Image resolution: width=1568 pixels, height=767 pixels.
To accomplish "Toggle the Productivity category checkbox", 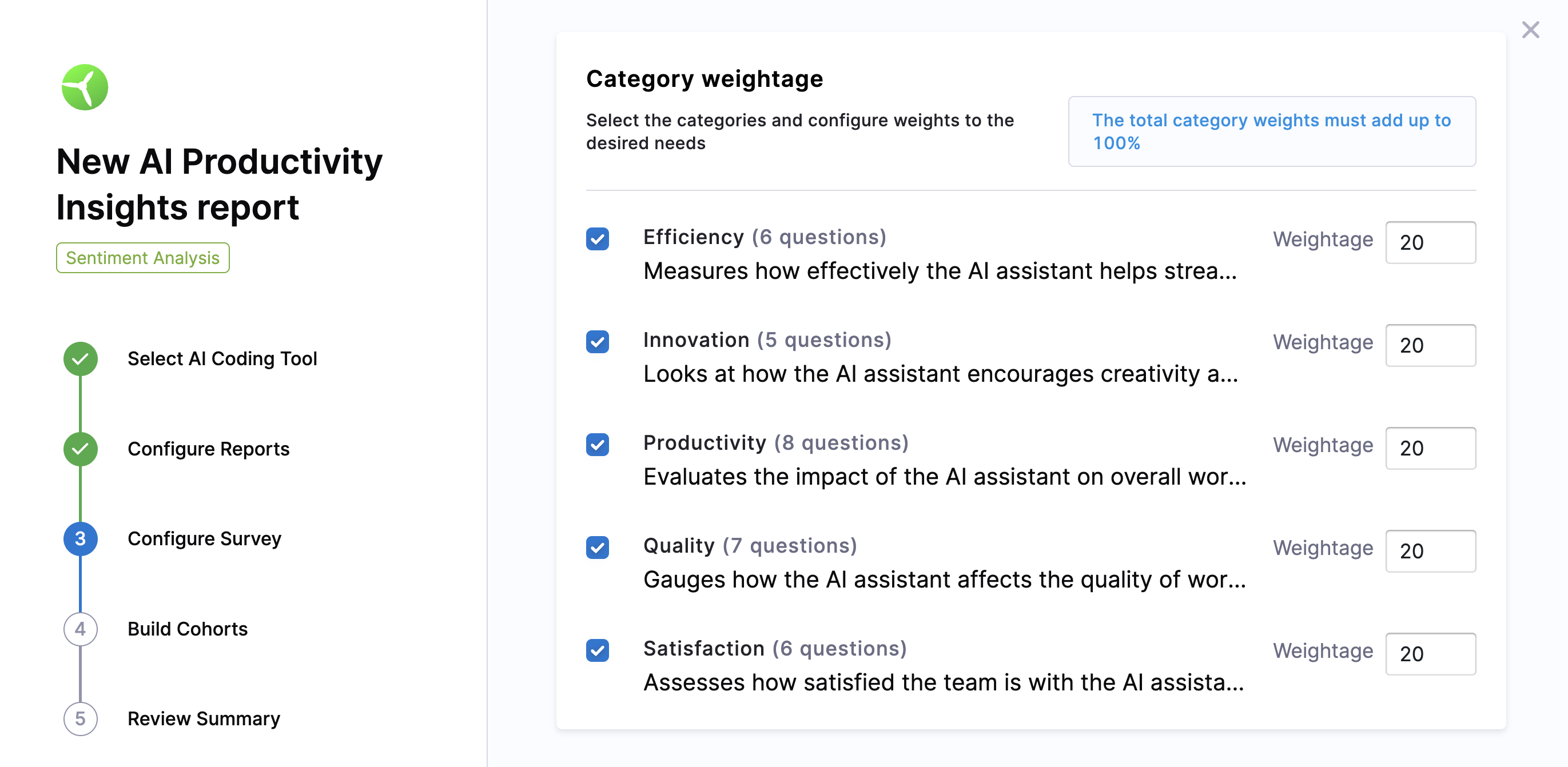I will pyautogui.click(x=597, y=445).
